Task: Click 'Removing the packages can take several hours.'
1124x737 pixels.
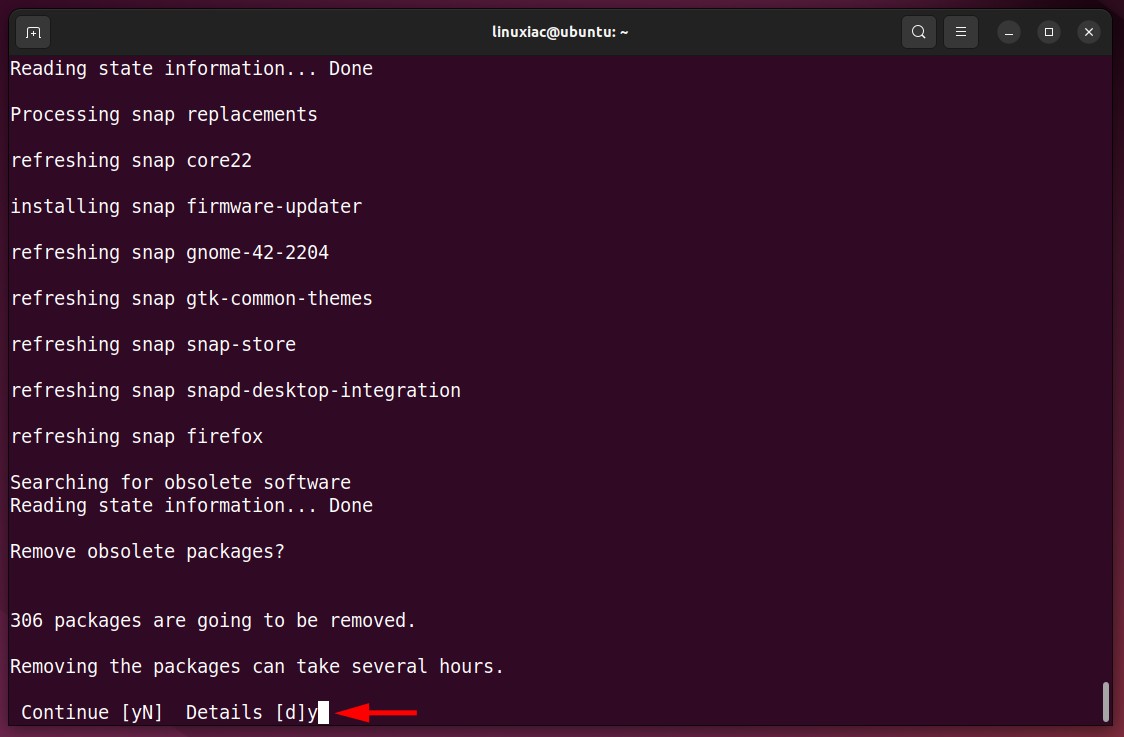Action: [x=257, y=666]
